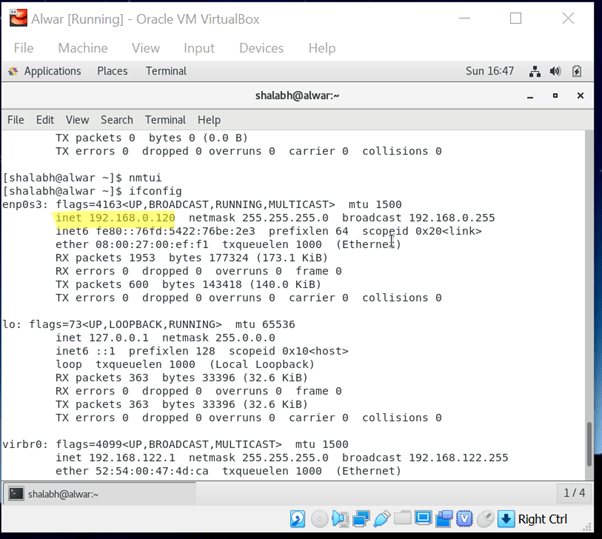Click the hard disk activity icon
This screenshot has width=602, height=539.
298,519
